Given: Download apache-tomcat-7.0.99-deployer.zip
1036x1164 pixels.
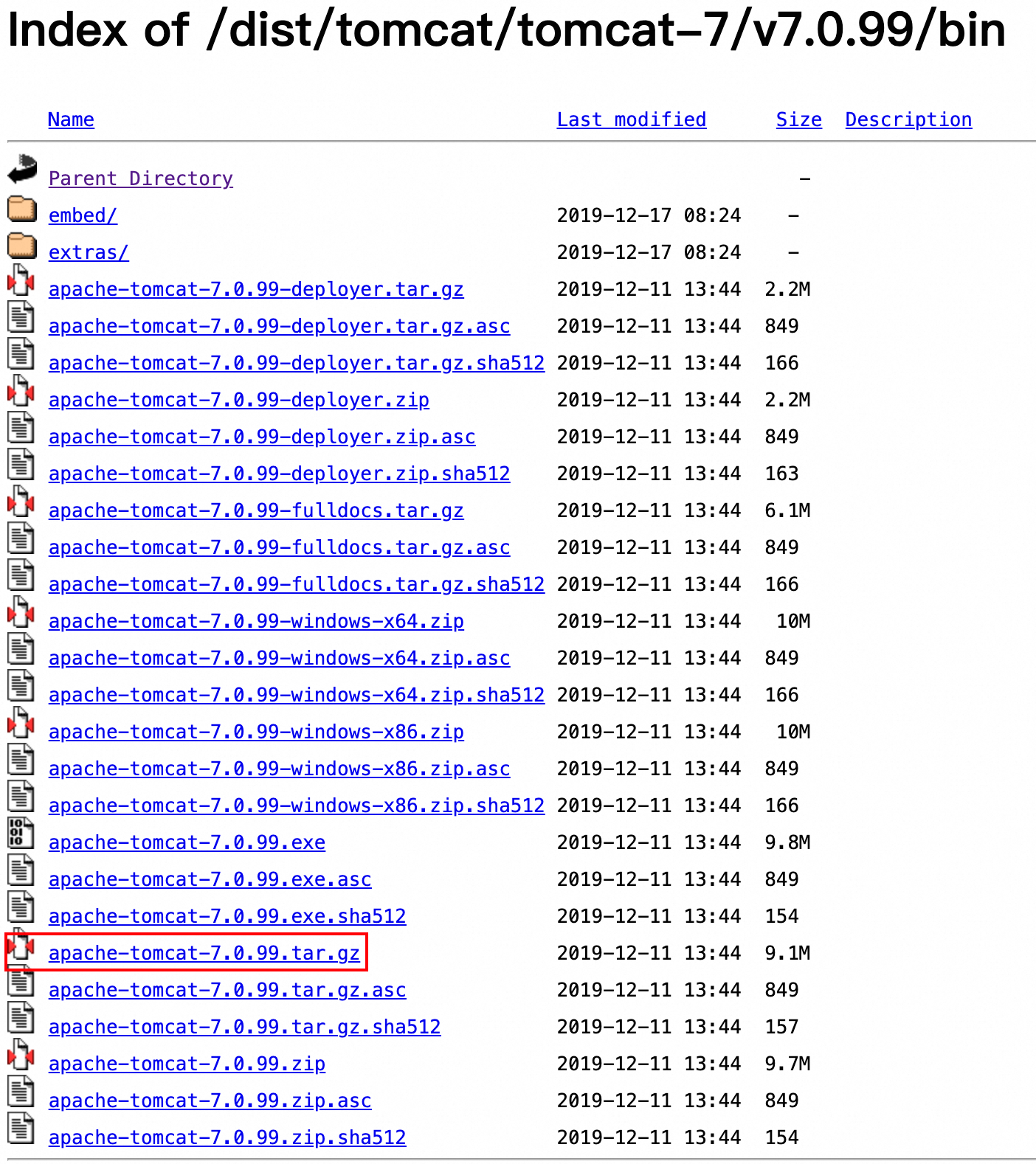Looking at the screenshot, I should click(x=239, y=400).
